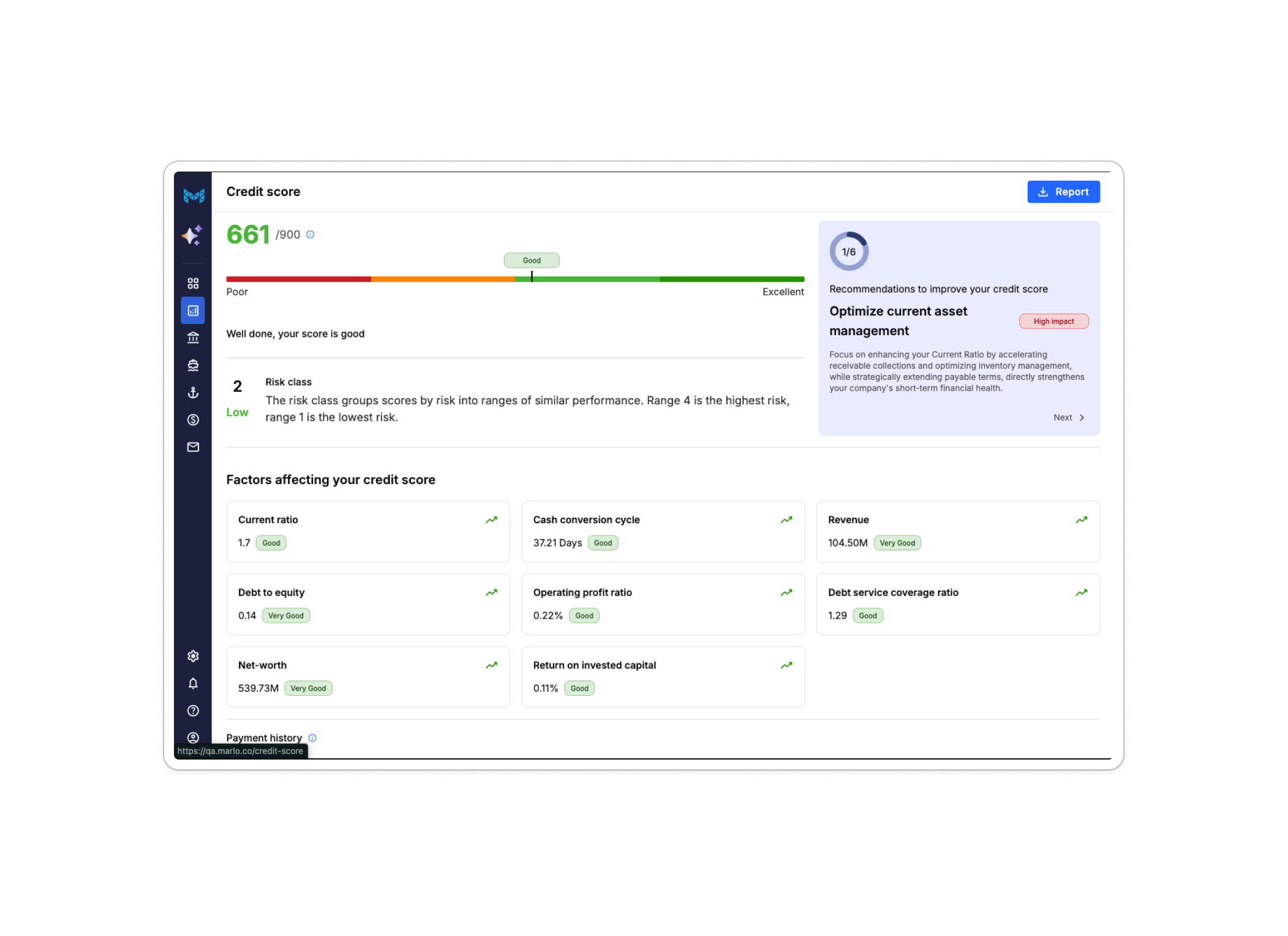Click the ship vessel sidebar icon
The image size is (1288, 936).
click(x=193, y=365)
